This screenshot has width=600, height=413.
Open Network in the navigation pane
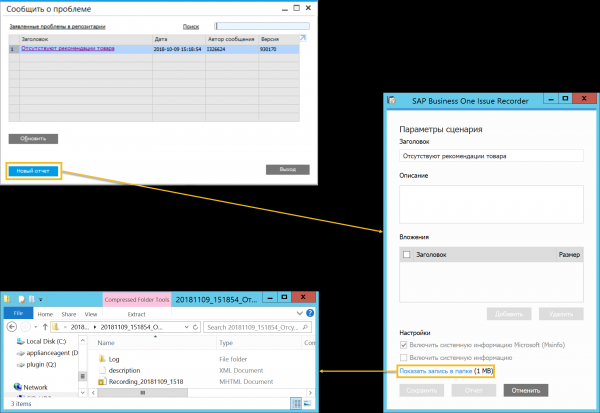35,386
